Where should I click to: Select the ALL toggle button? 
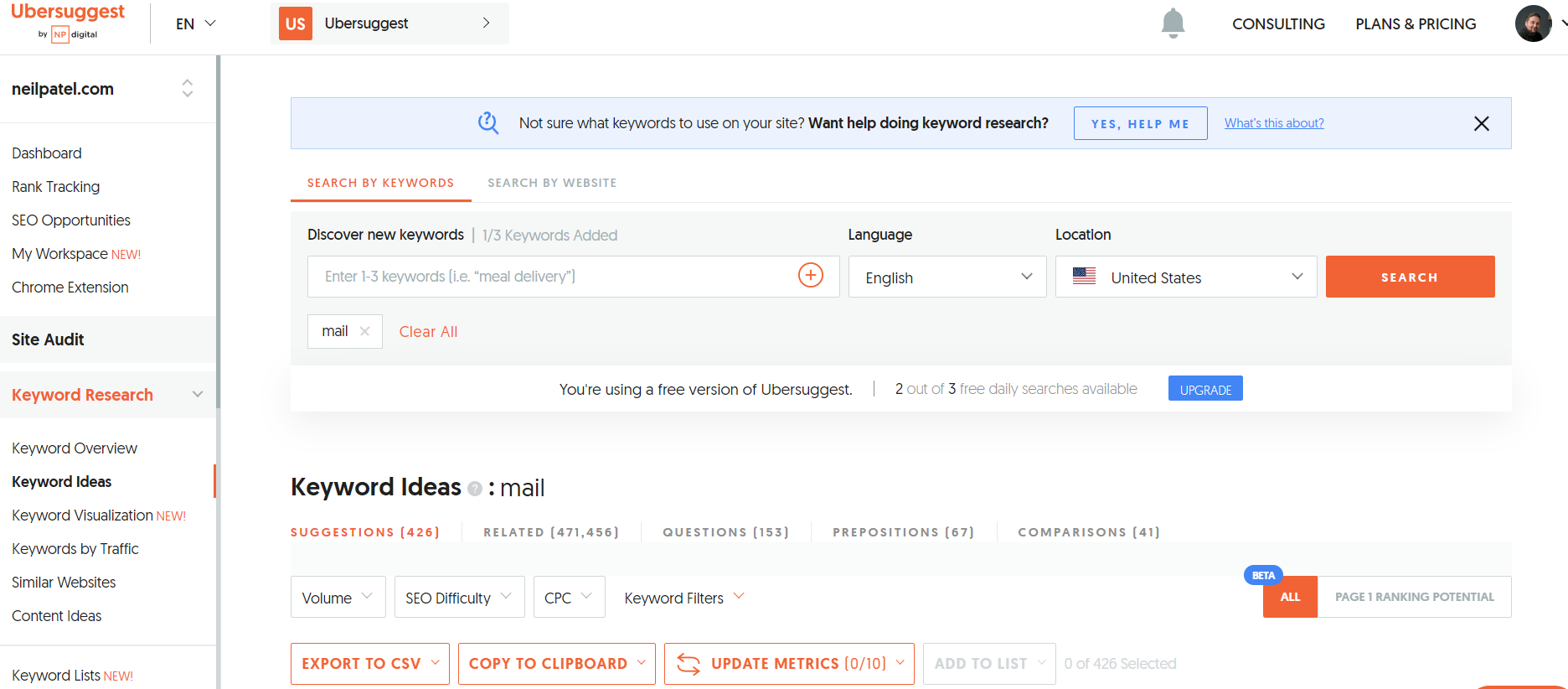pos(1290,597)
